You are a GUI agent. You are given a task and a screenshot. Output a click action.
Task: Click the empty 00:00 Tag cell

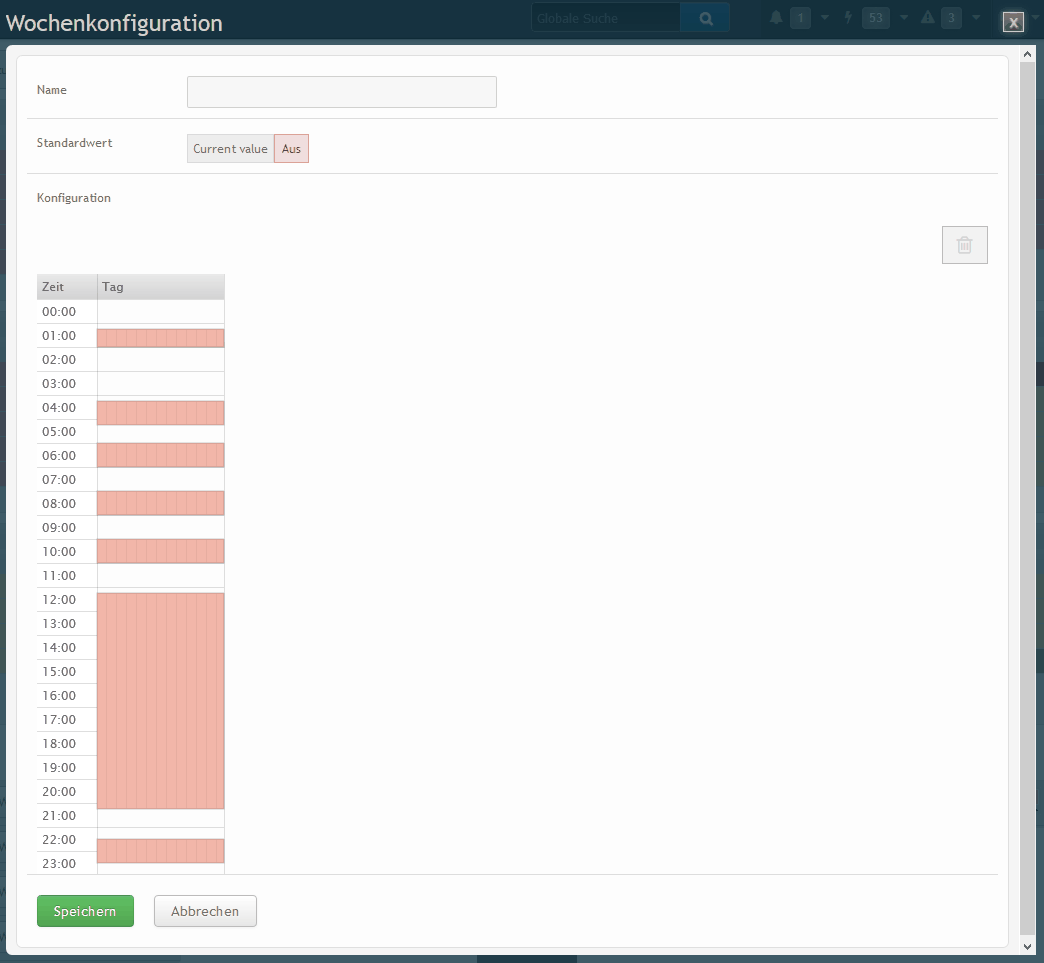click(x=160, y=312)
